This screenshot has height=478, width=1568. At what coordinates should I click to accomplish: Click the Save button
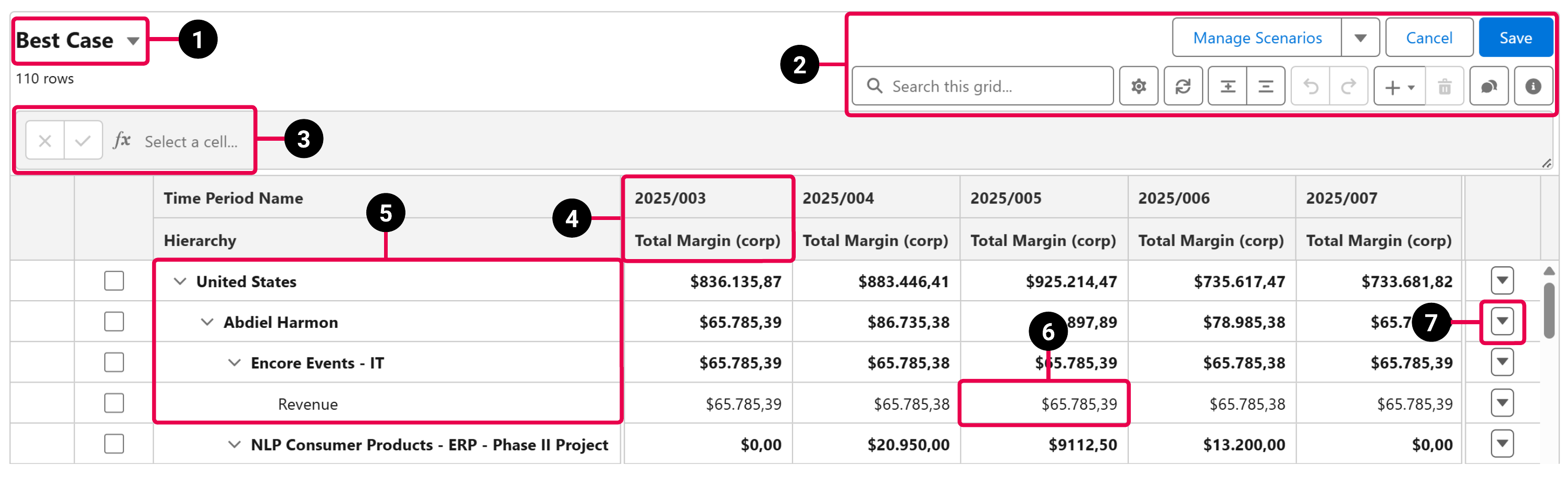(1515, 38)
